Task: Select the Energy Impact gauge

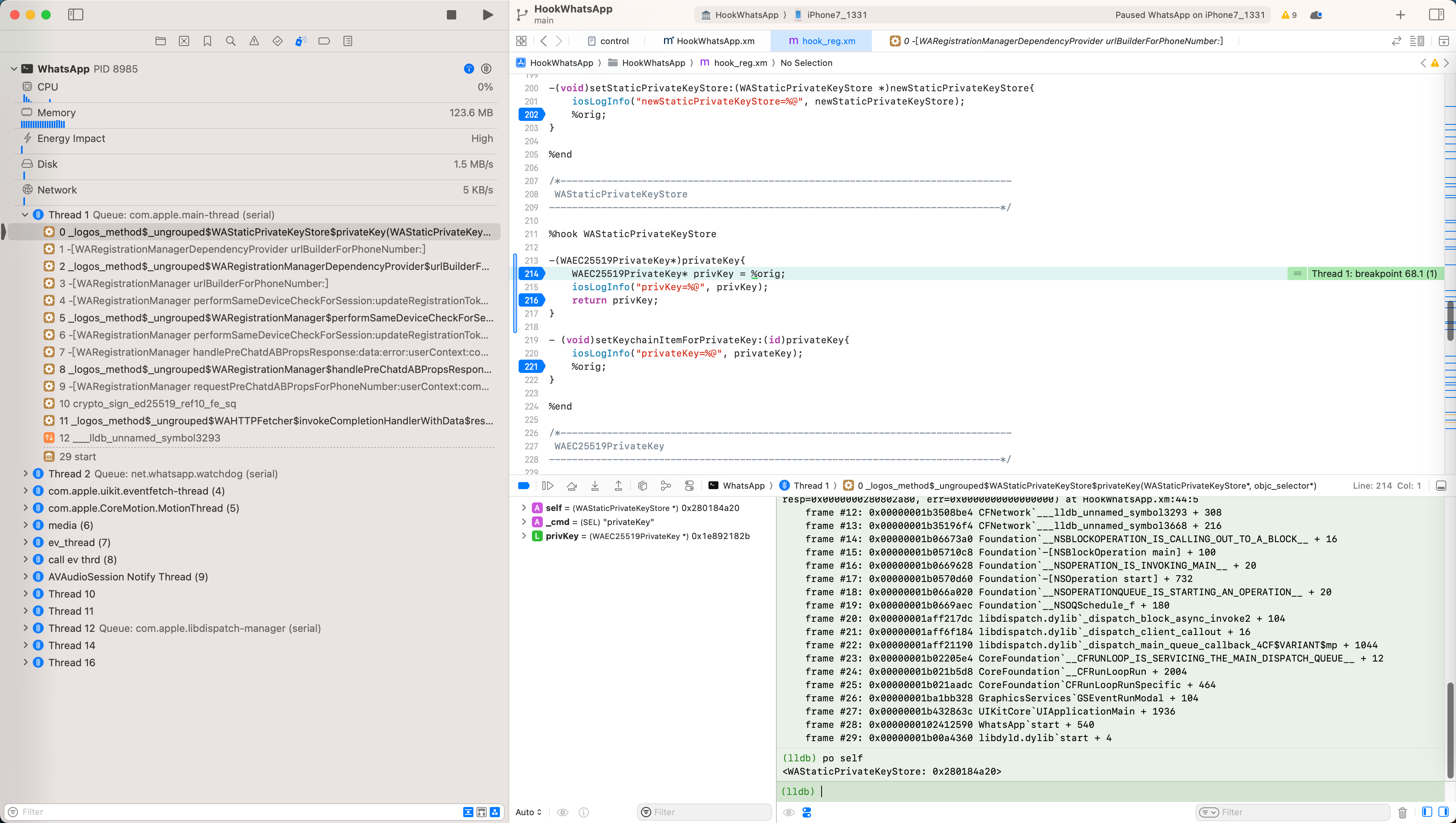Action: pos(257,142)
